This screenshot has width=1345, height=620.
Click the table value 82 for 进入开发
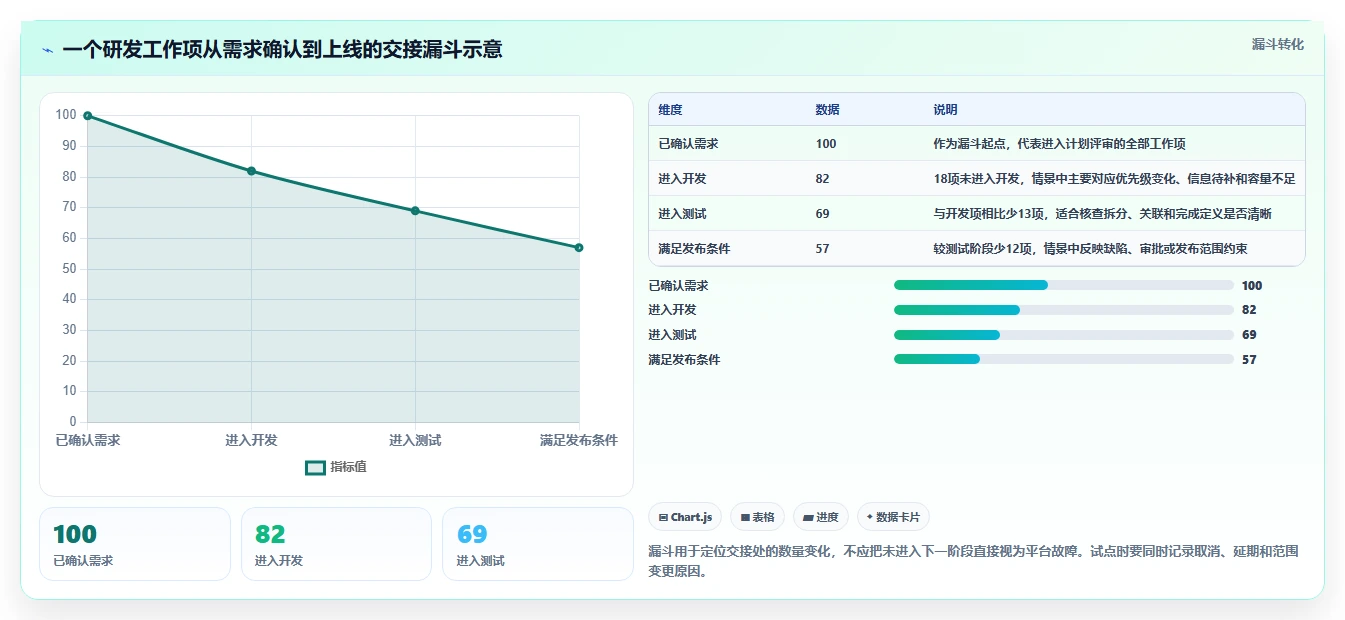[x=822, y=179]
